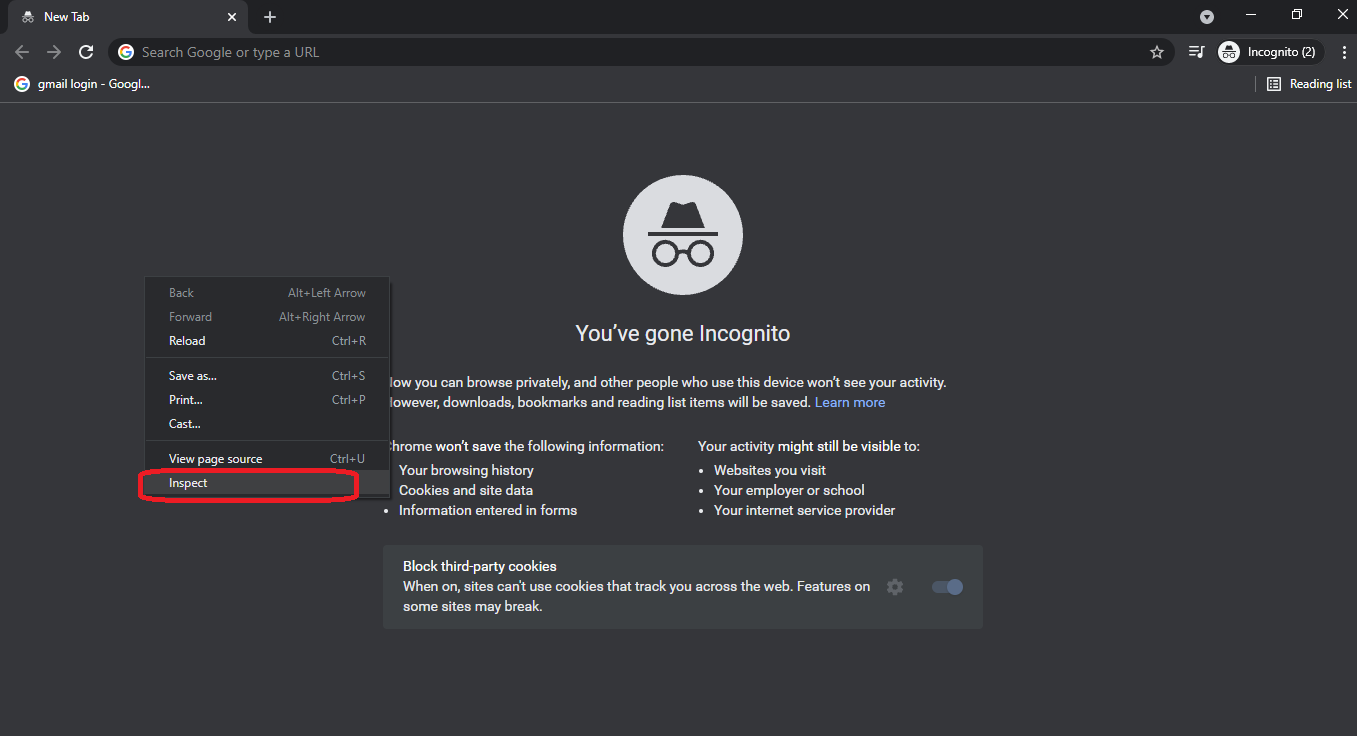Viewport: 1357px width, 736px height.
Task: Click the back navigation arrow
Action: [x=22, y=52]
